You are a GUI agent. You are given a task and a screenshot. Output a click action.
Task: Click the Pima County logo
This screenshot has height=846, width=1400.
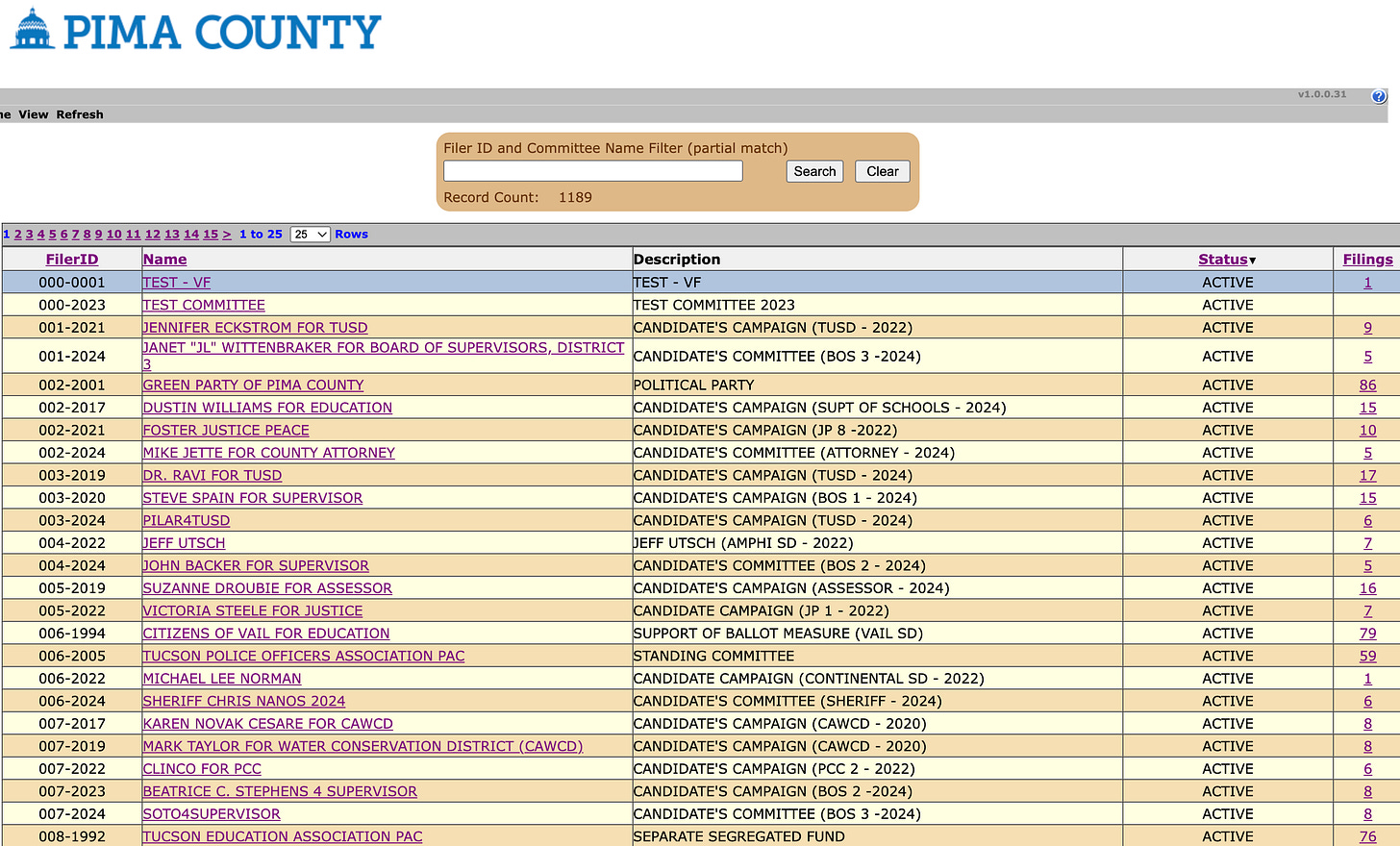coord(196,30)
